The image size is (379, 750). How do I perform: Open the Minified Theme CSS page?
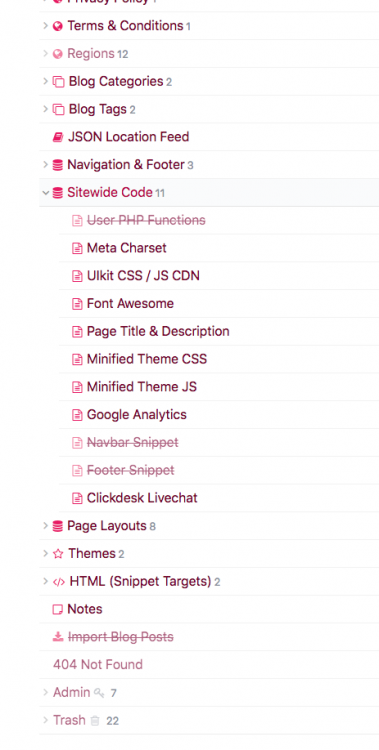147,359
